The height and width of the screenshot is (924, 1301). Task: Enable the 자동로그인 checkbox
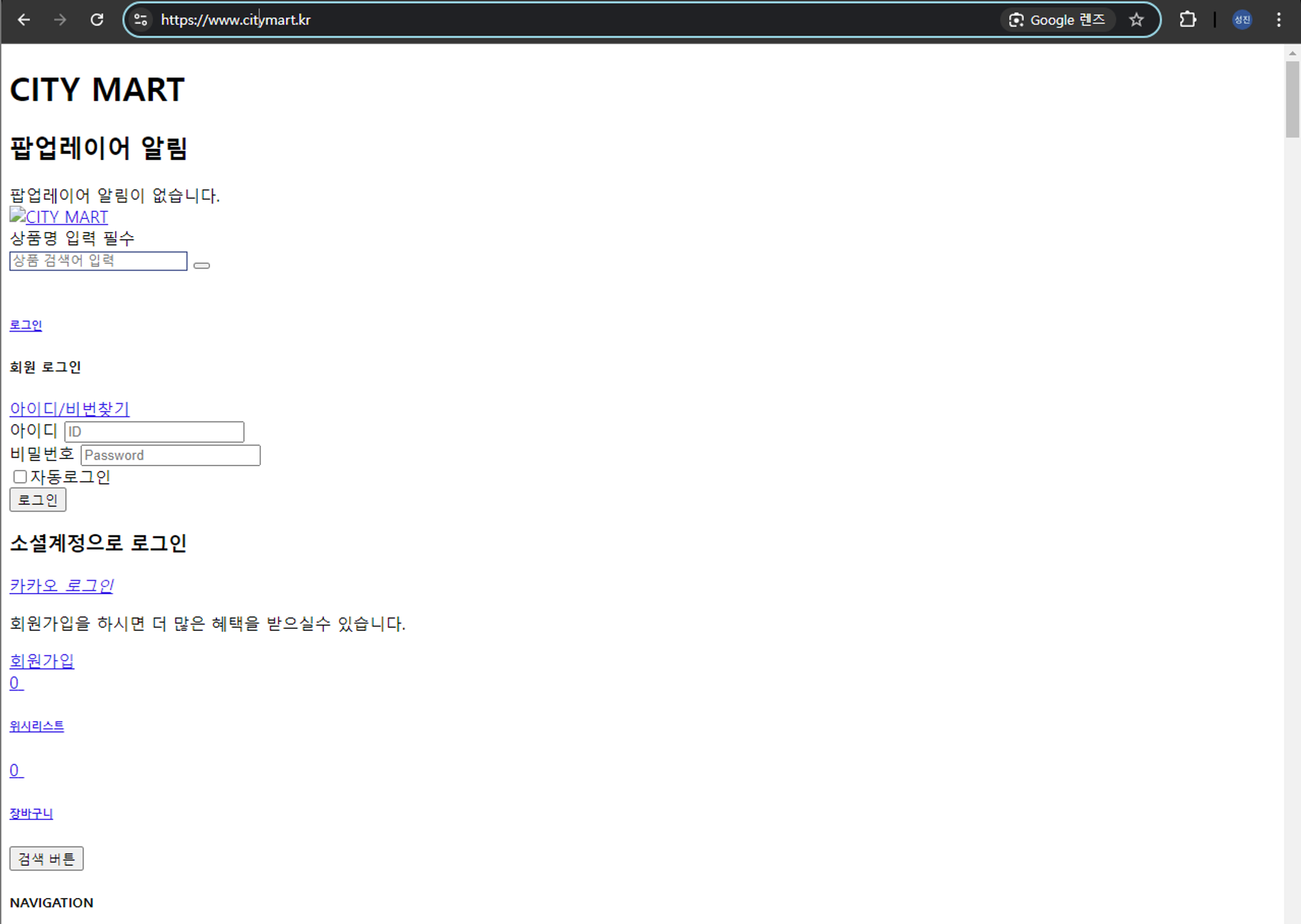(20, 477)
